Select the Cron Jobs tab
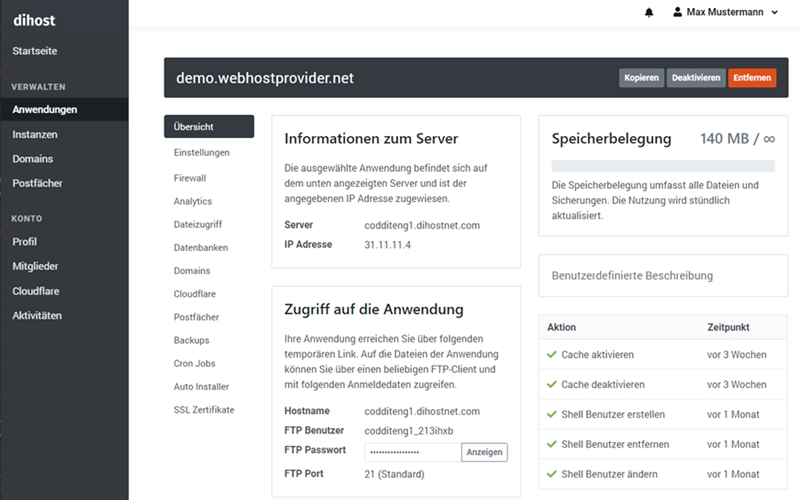This screenshot has width=800, height=500. (194, 364)
